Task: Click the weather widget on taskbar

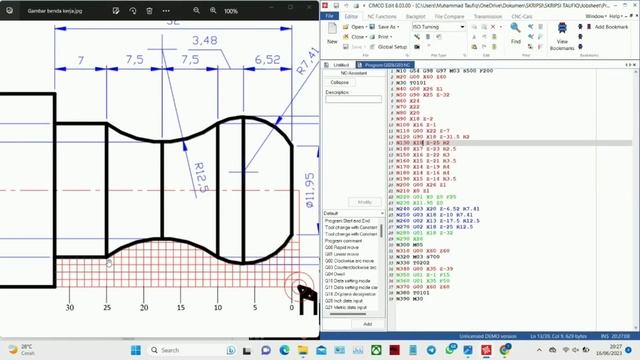Action: 22,350
